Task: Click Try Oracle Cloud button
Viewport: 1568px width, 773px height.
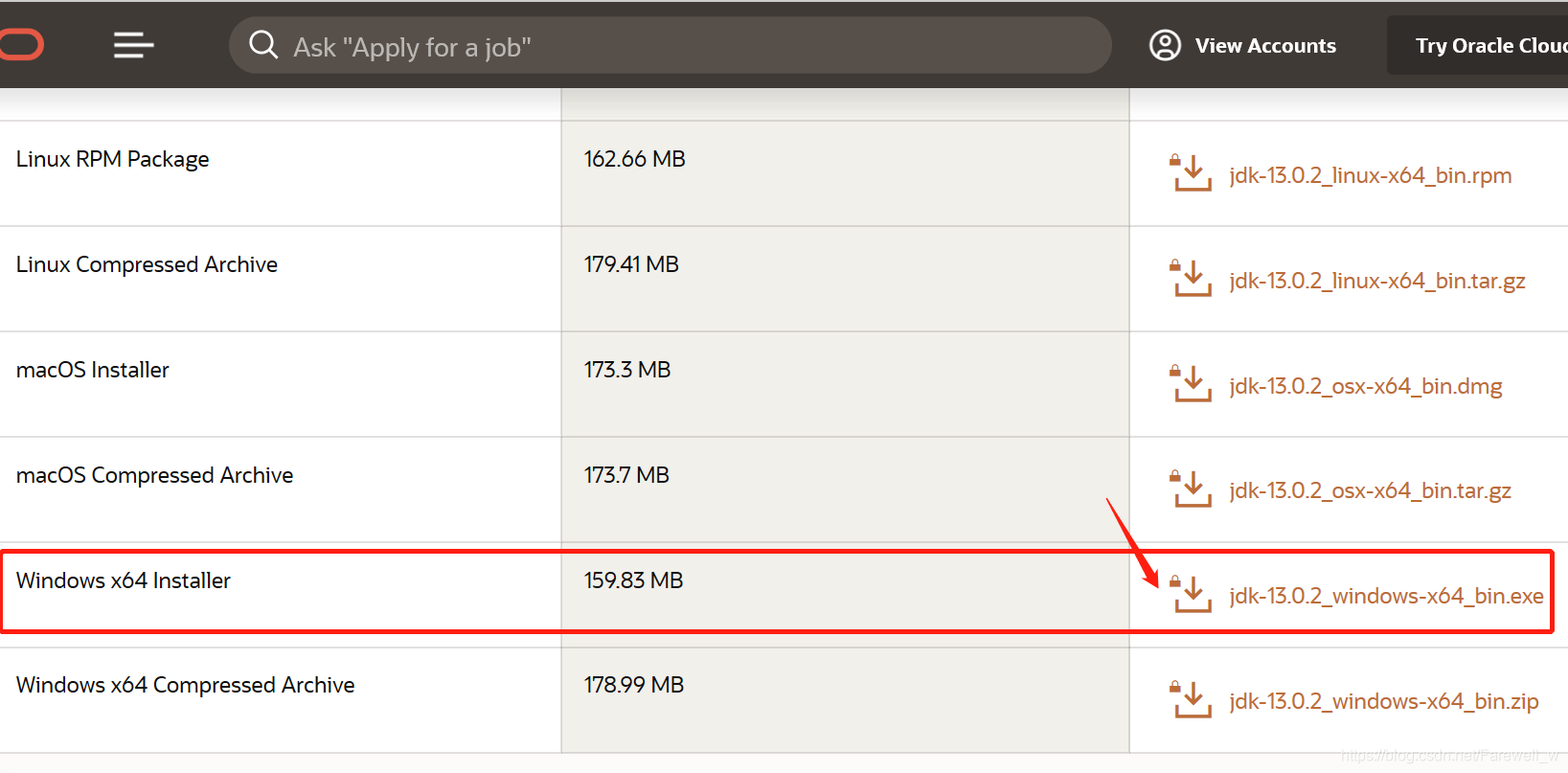Action: pos(1478,45)
